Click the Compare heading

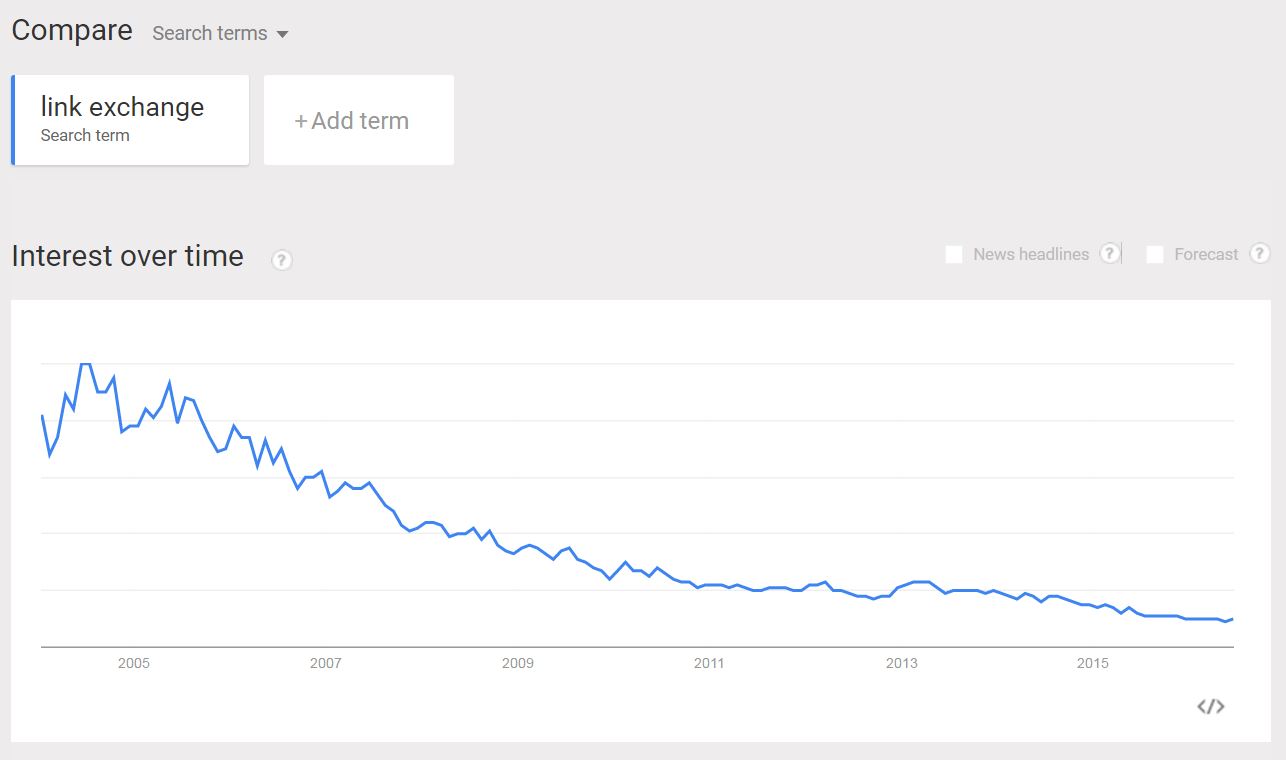coord(72,30)
